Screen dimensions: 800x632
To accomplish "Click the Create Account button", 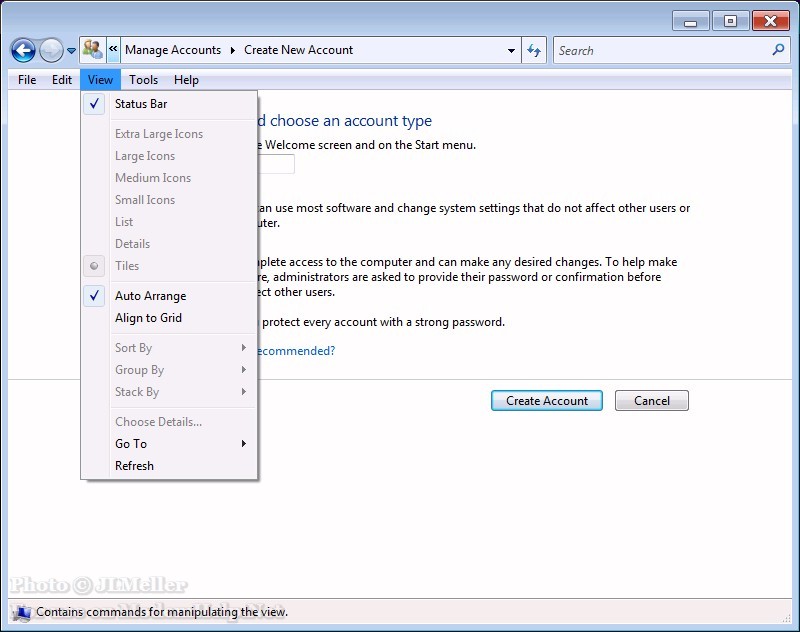I will [547, 401].
